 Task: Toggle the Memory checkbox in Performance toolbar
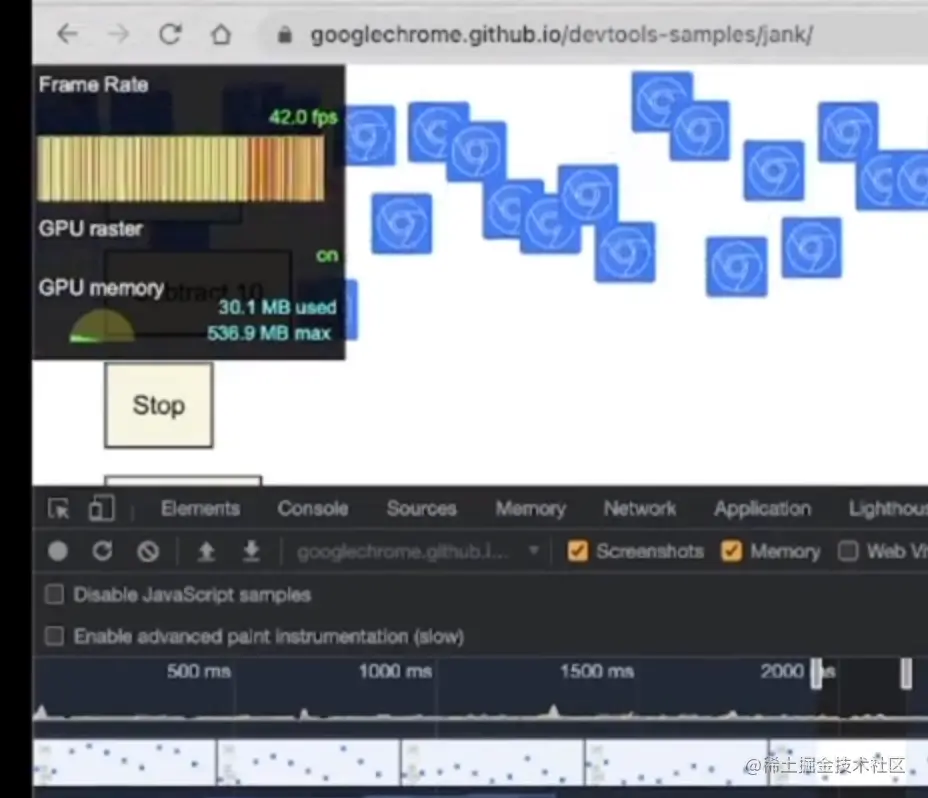pos(732,551)
